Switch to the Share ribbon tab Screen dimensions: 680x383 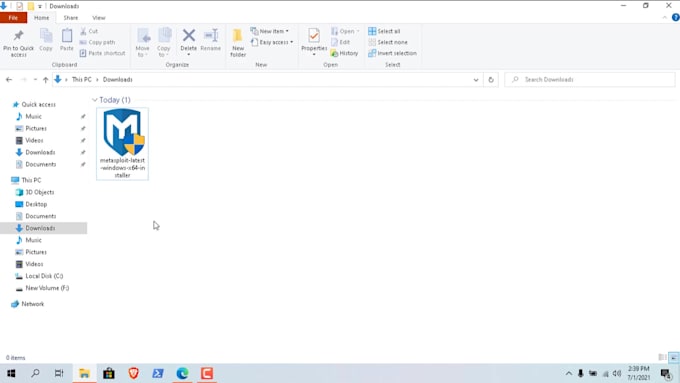tap(71, 18)
